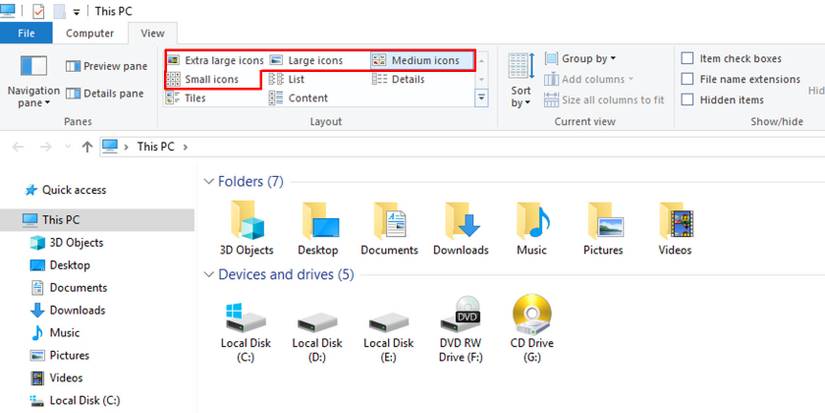Expand the chevron after This PC in address bar

(x=185, y=147)
